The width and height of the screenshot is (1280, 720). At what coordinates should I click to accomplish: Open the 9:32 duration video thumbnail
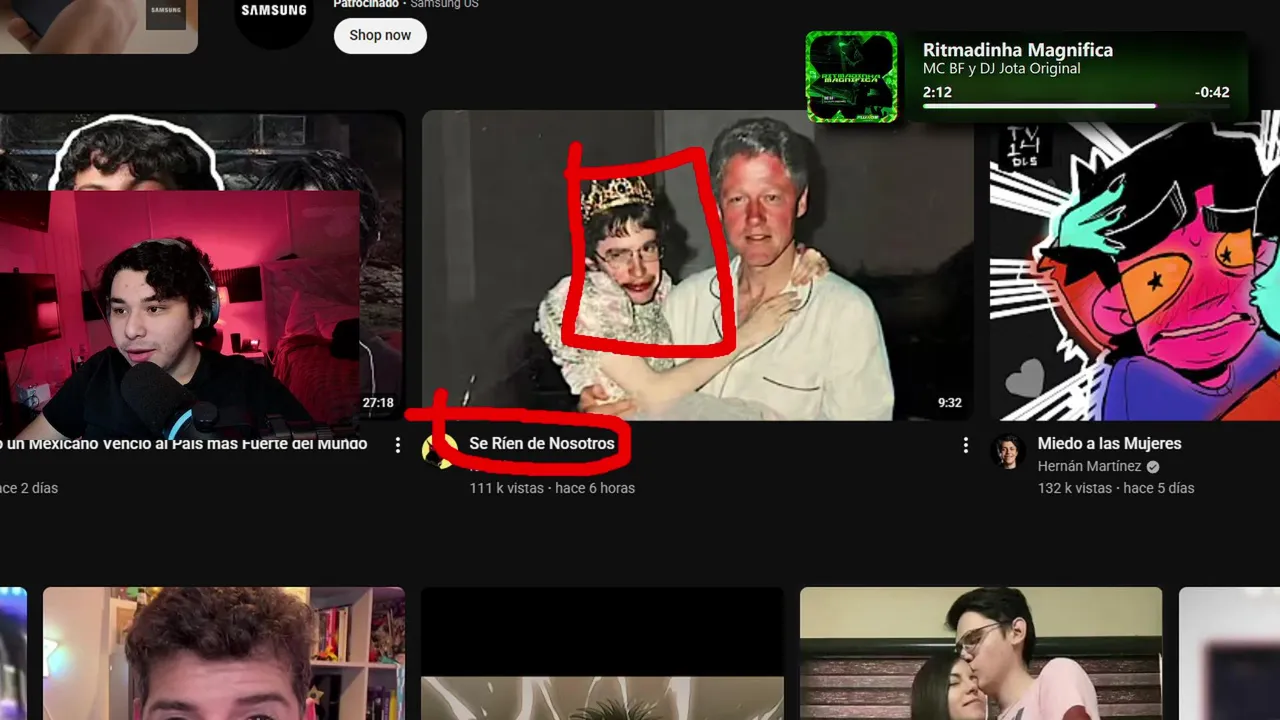point(698,265)
